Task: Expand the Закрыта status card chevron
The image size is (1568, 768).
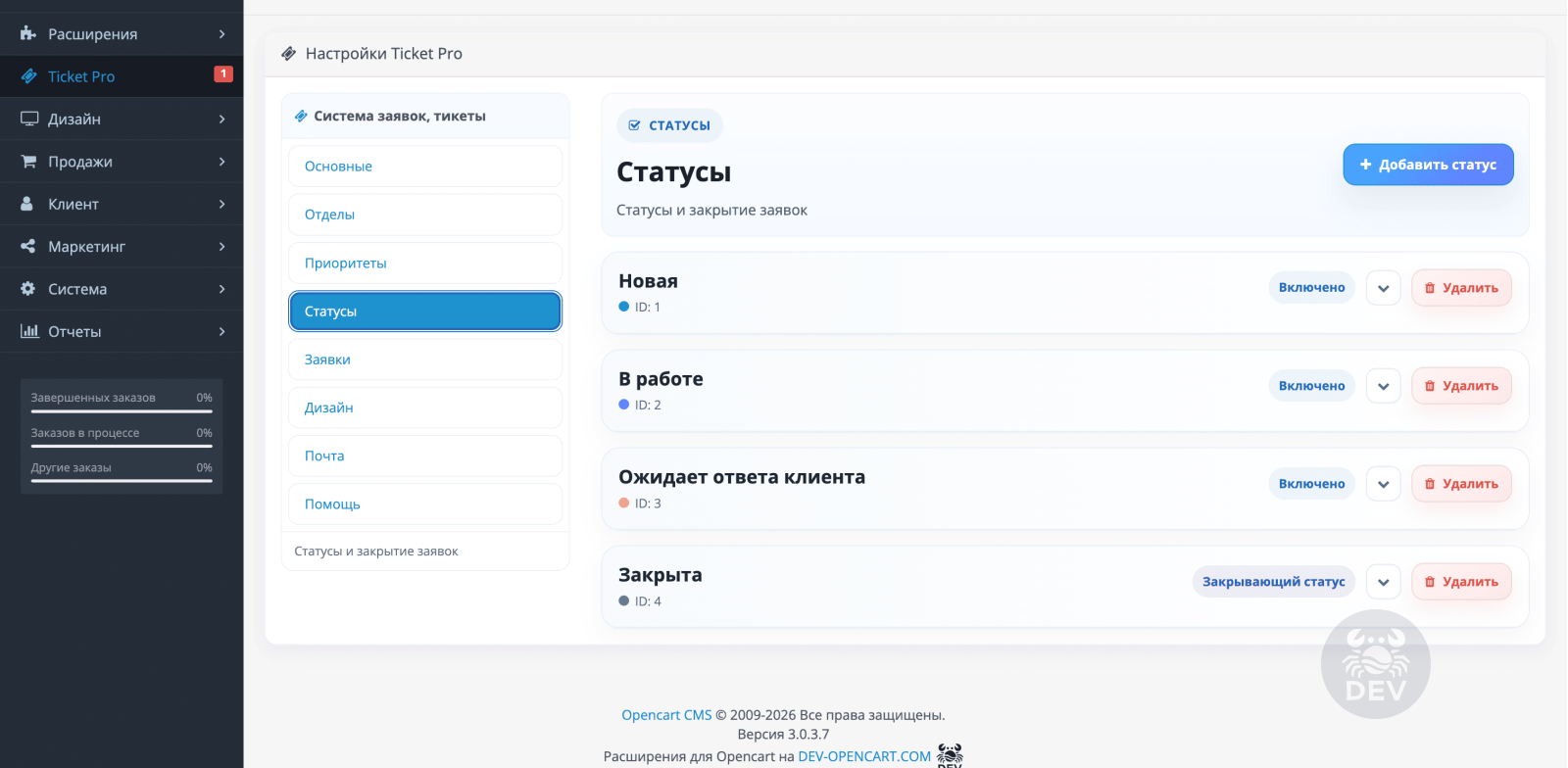Action: pos(1383,582)
